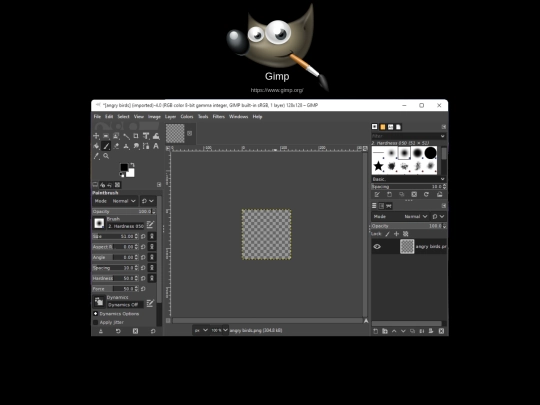
Task: Select the Zoom magnifier tool
Action: click(x=106, y=156)
